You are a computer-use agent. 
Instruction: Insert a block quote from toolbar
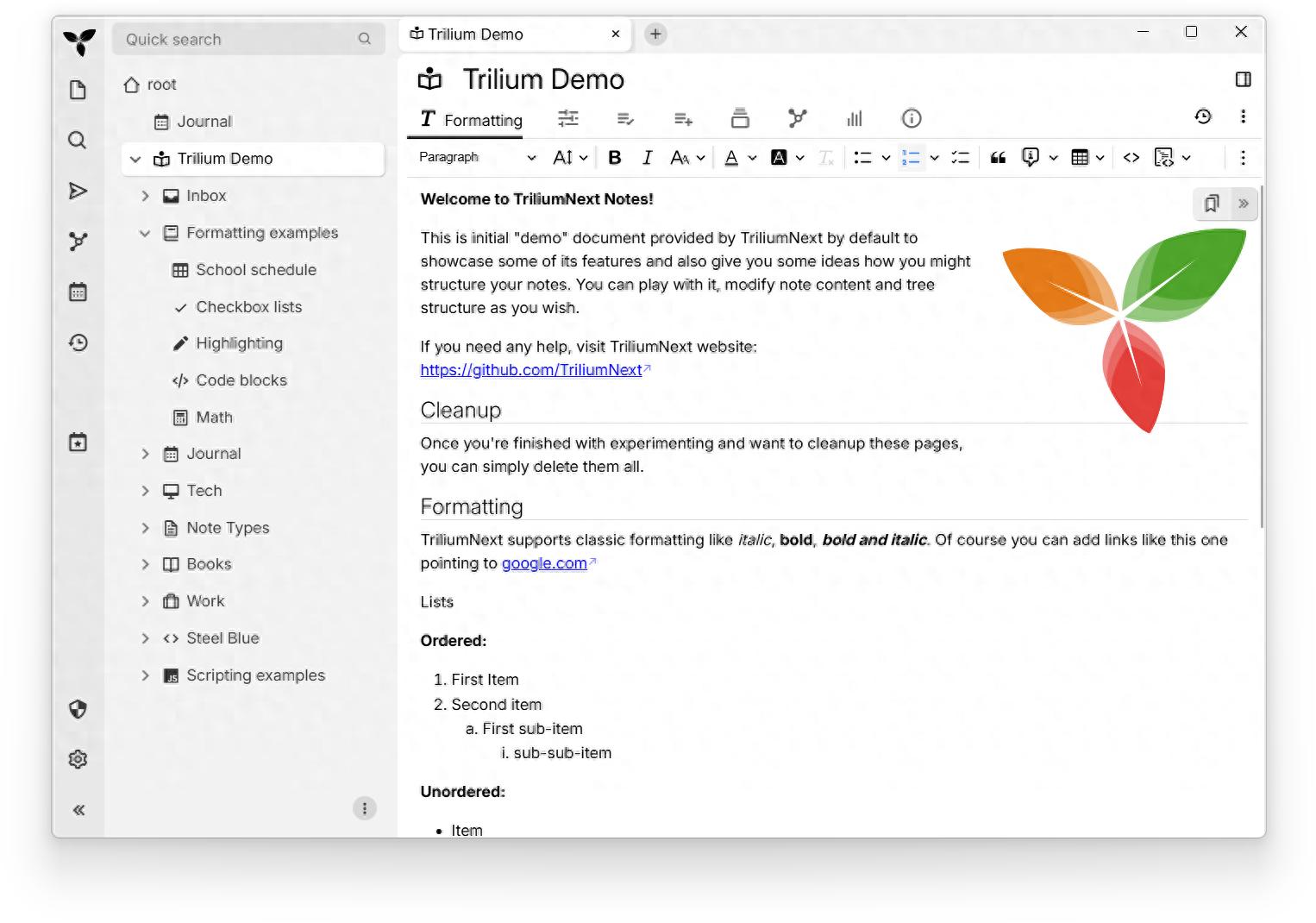tap(998, 158)
